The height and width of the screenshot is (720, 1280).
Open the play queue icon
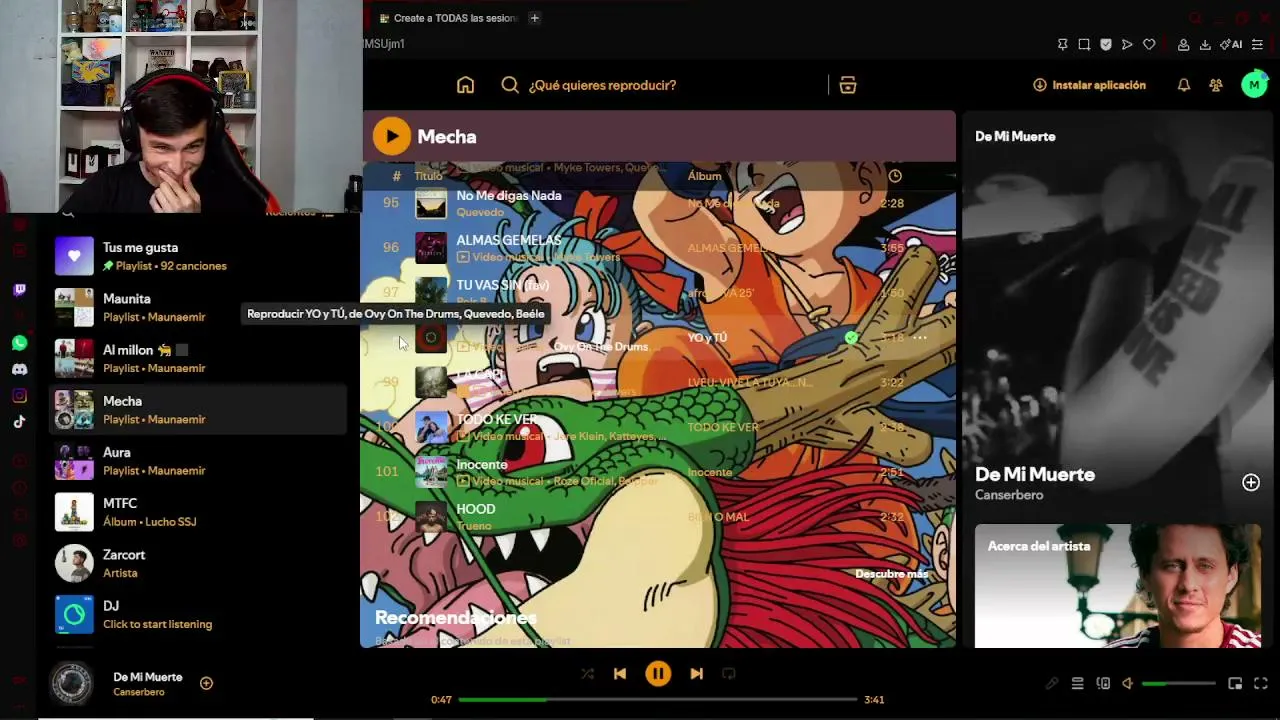tap(1077, 684)
